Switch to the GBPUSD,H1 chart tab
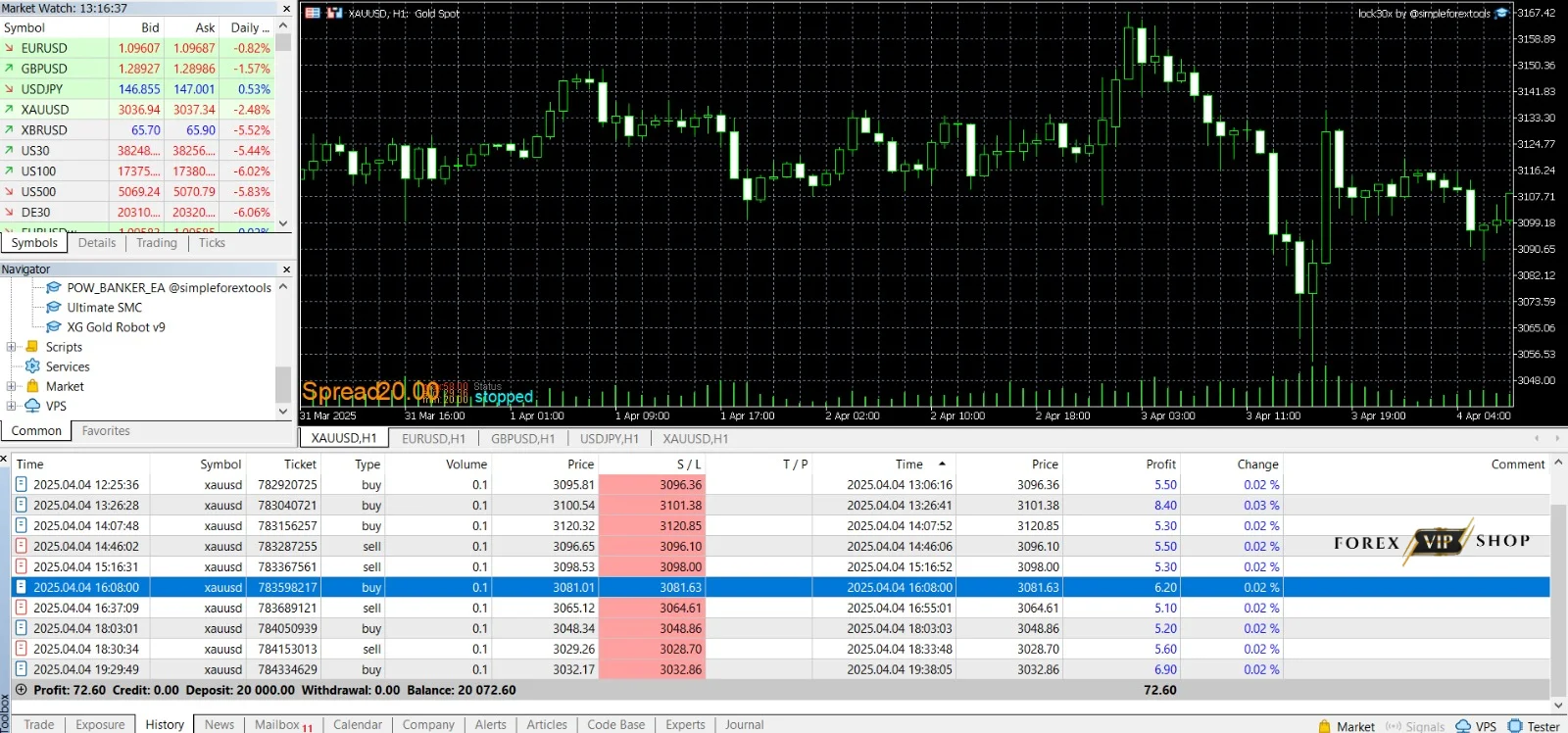 pos(522,439)
